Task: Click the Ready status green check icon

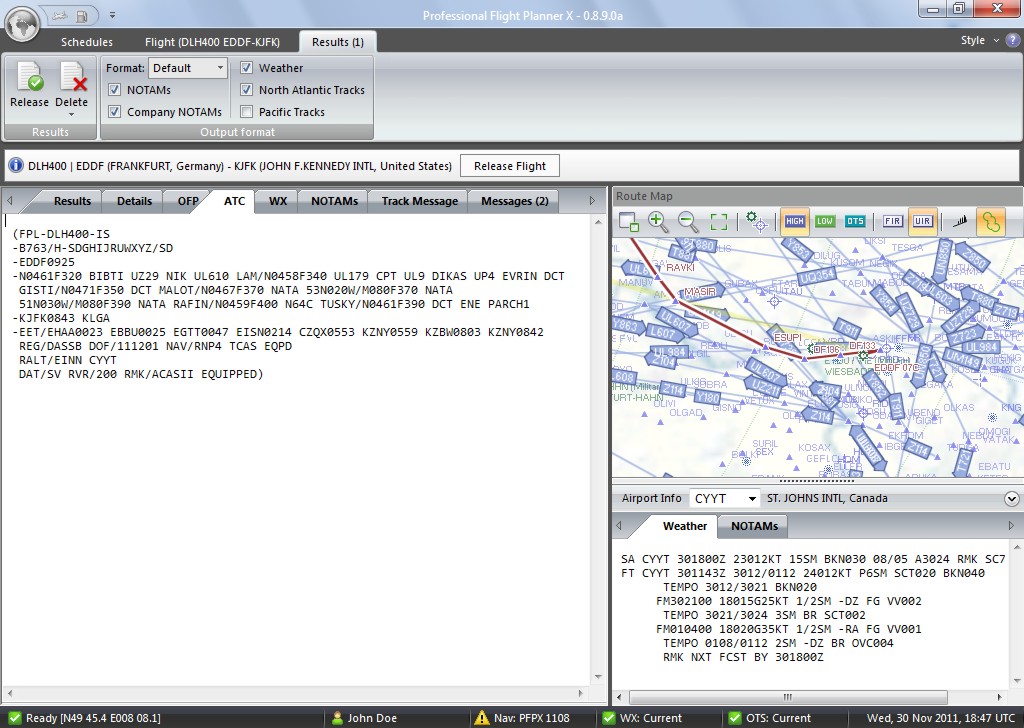Action: pos(14,718)
